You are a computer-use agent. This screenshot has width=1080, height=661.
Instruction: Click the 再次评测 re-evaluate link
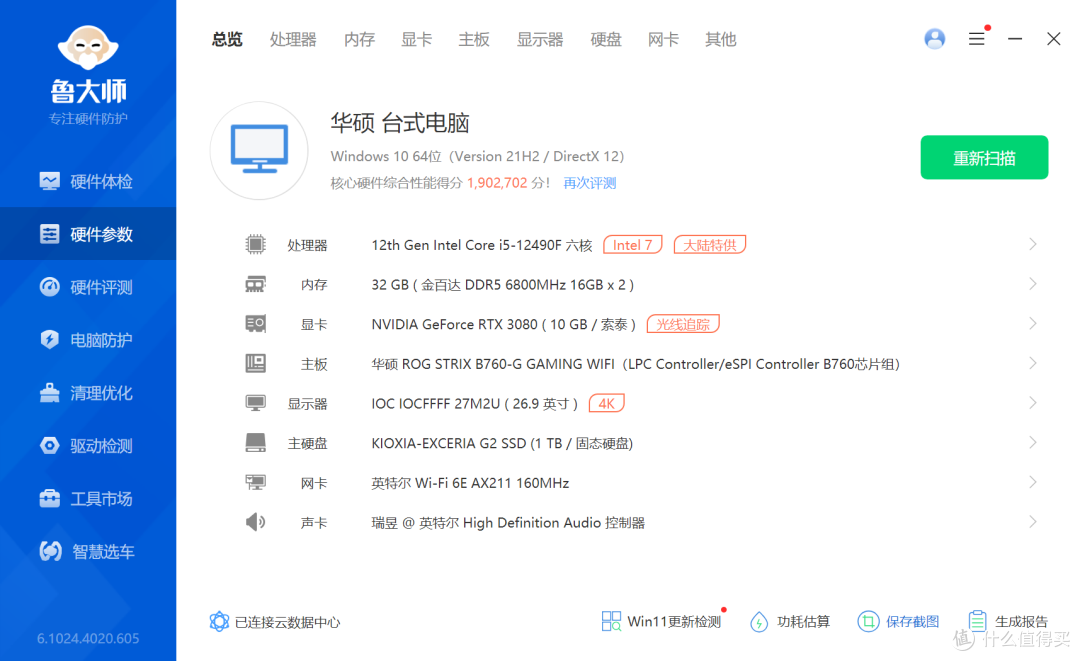(590, 183)
